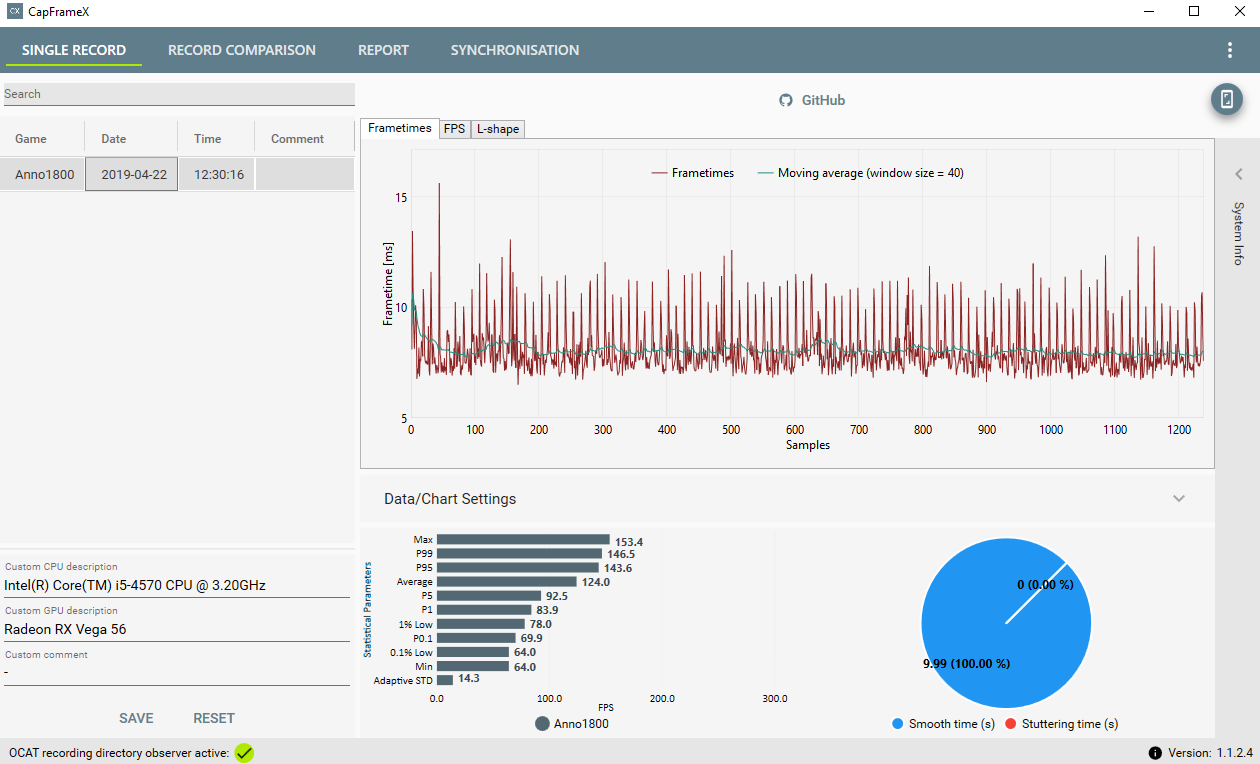Click the Max 153.4 bar

523,539
